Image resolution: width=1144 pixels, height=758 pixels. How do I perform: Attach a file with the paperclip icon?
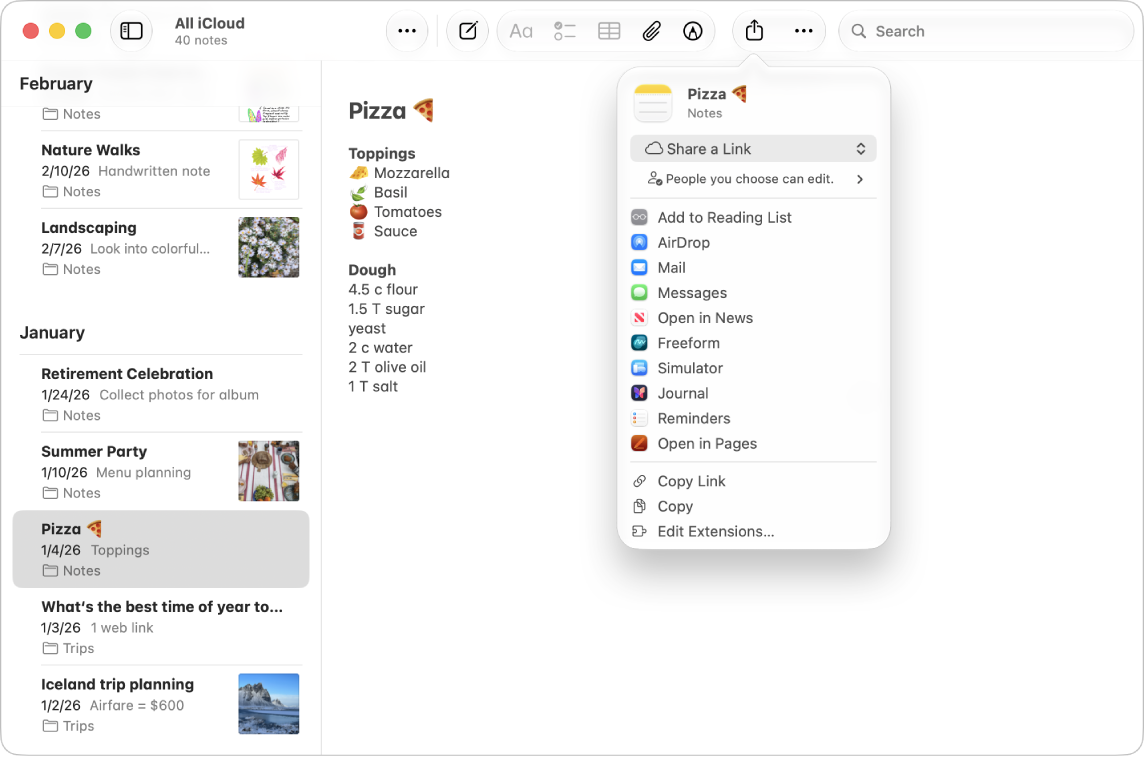(x=652, y=31)
